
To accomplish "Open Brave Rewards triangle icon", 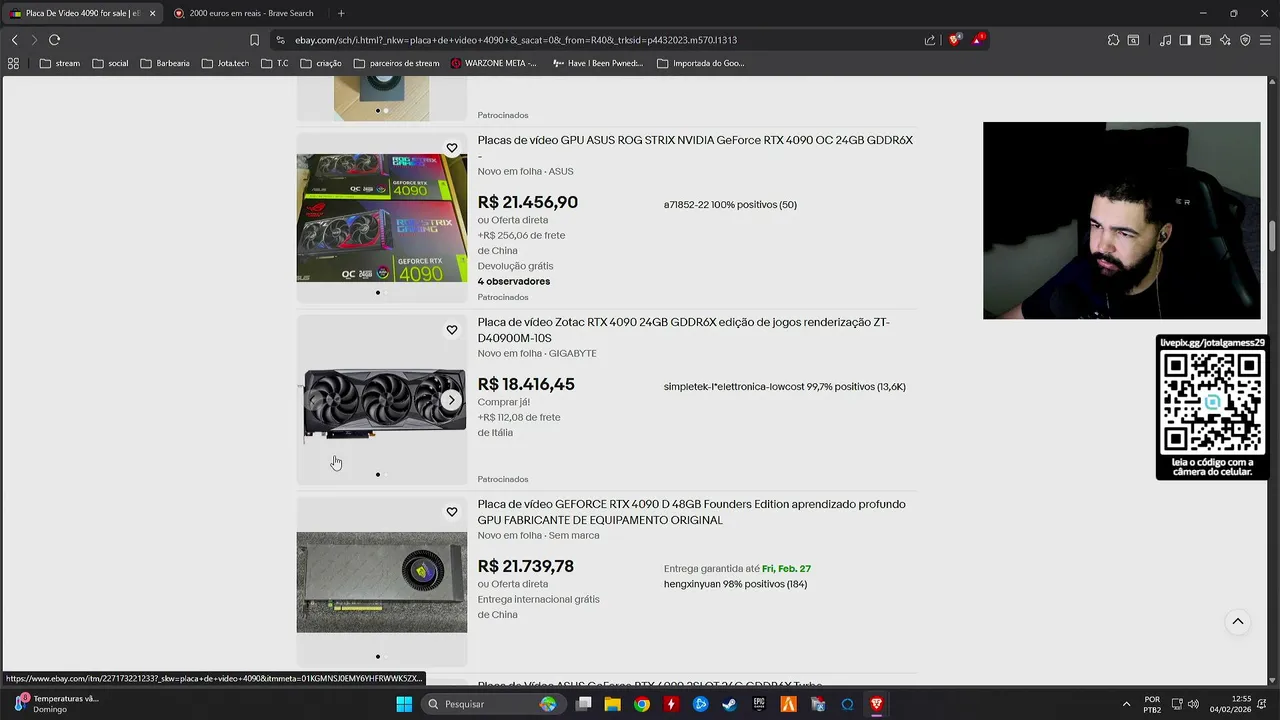I will click(x=978, y=40).
